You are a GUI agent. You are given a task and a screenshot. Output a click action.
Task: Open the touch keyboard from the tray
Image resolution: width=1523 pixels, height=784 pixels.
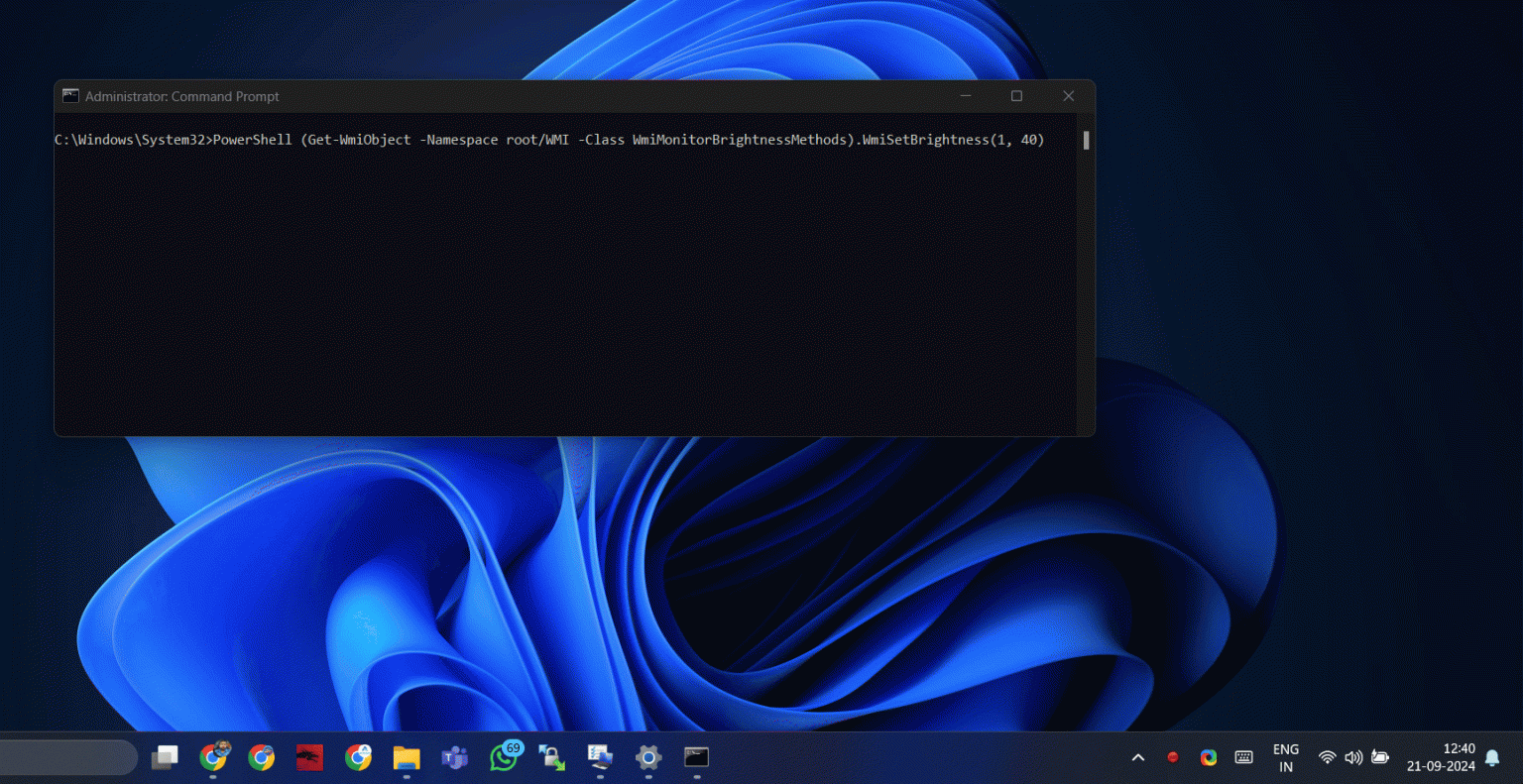click(x=1243, y=757)
